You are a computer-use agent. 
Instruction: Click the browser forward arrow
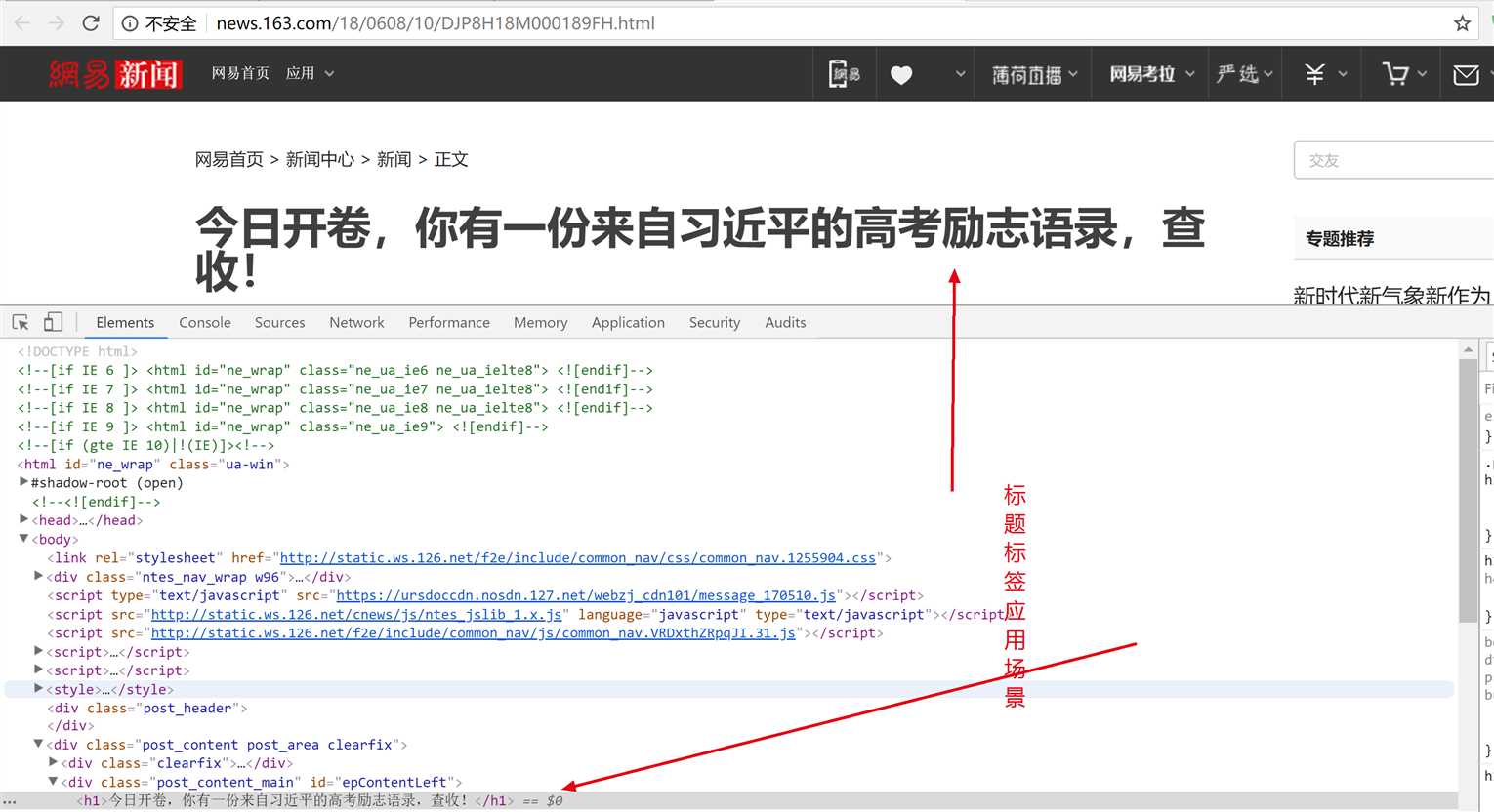click(x=57, y=22)
